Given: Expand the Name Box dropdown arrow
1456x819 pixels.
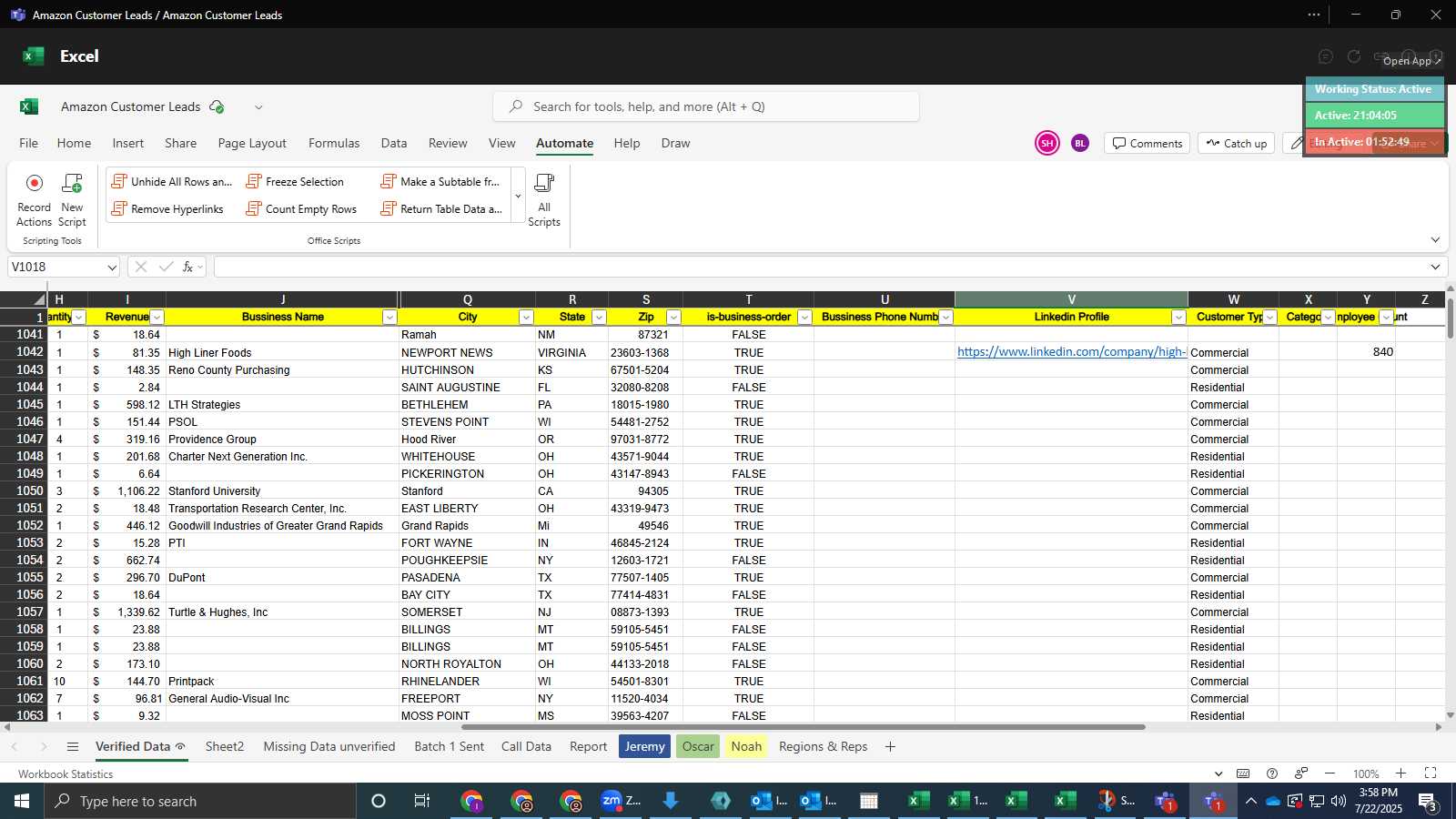Looking at the screenshot, I should pos(112,268).
